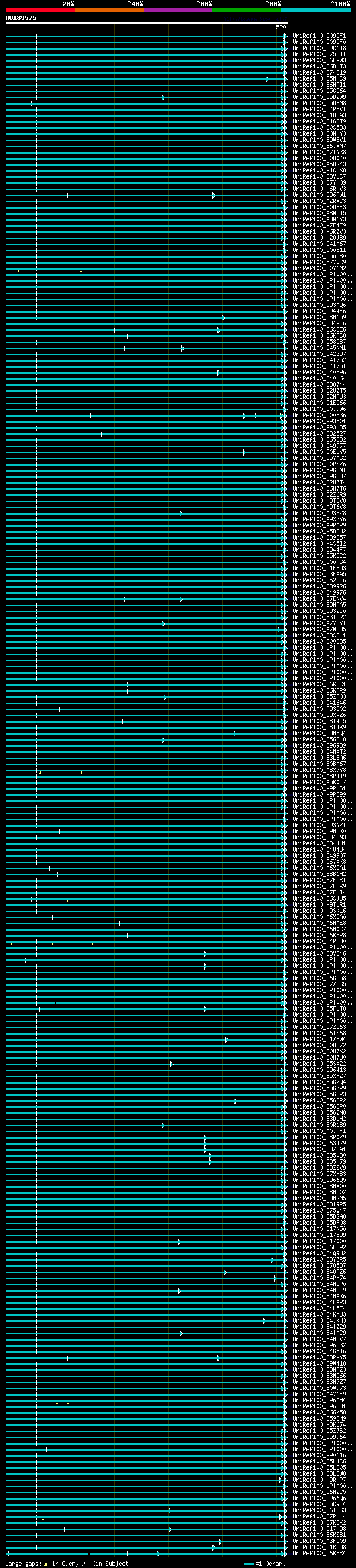Click the 520 query length label
Image resolution: width=356 pixels, height=1568 pixels.
tap(280, 28)
